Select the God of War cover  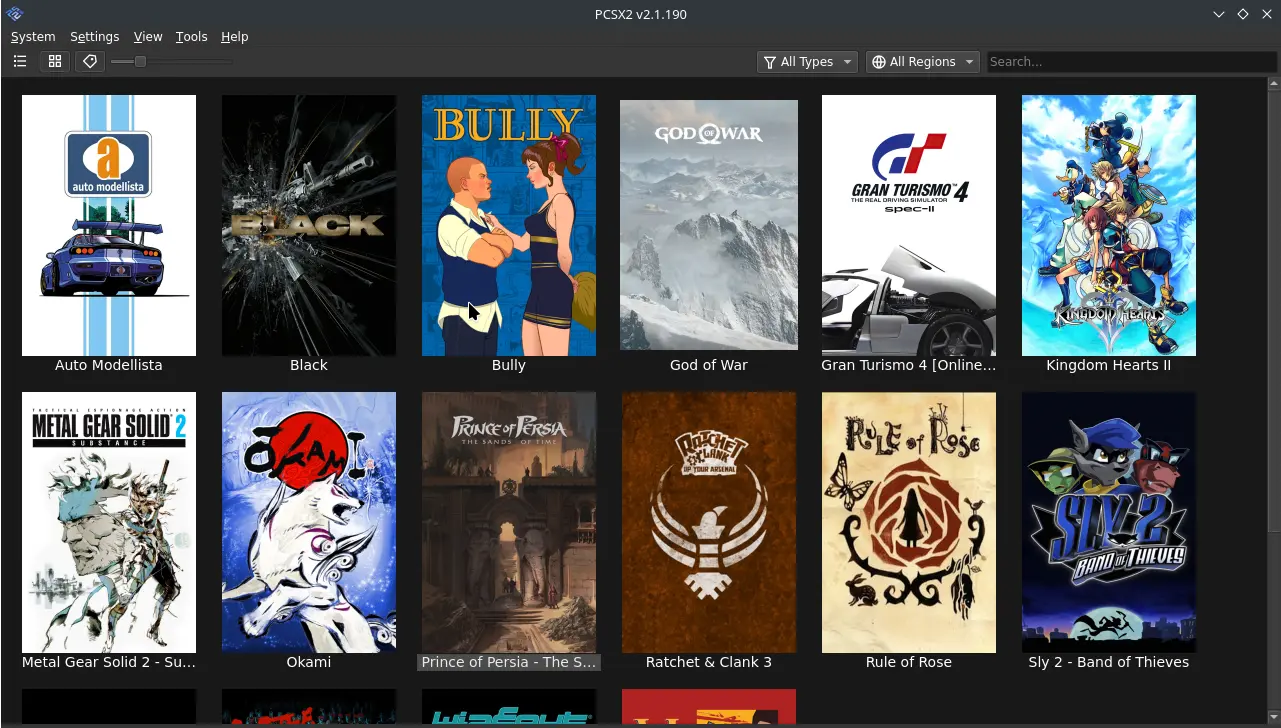[x=709, y=225]
